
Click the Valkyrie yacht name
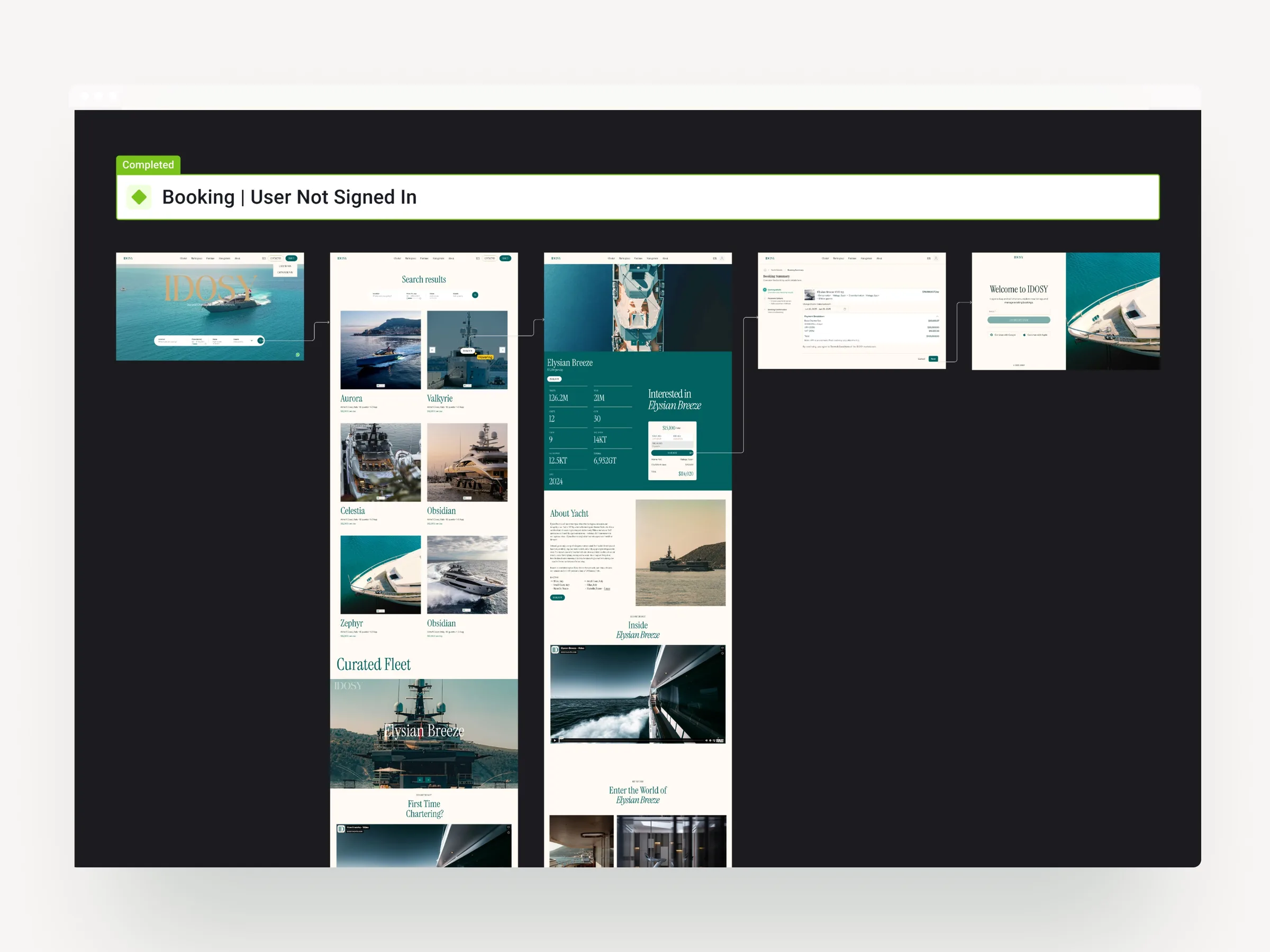point(440,398)
